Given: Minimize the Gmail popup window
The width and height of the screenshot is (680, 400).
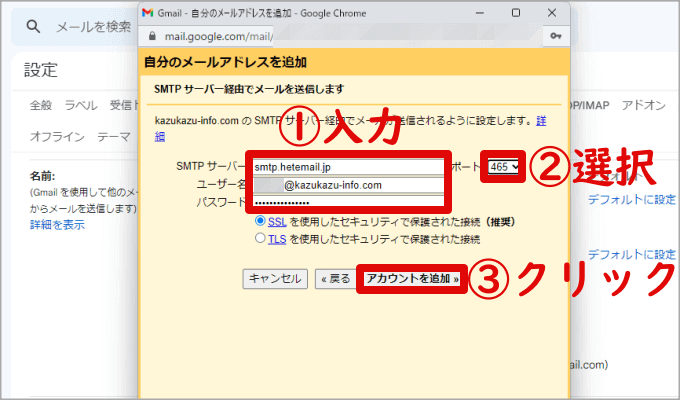Looking at the screenshot, I should point(480,13).
